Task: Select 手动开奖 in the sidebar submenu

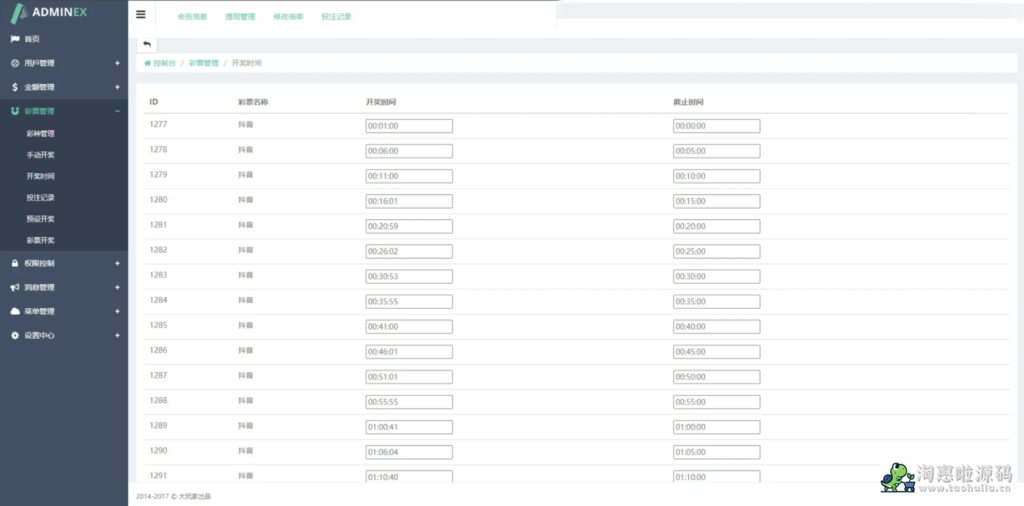Action: [41, 155]
